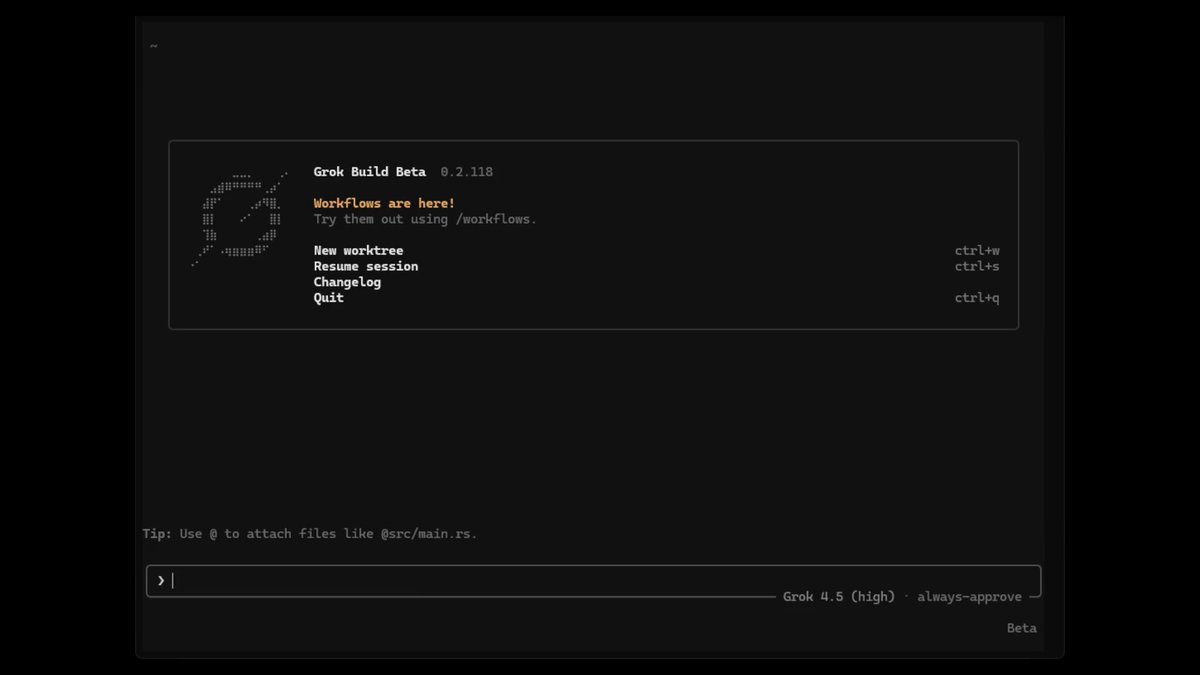
Task: Click the ctrl+w shortcut hint
Action: (x=977, y=251)
